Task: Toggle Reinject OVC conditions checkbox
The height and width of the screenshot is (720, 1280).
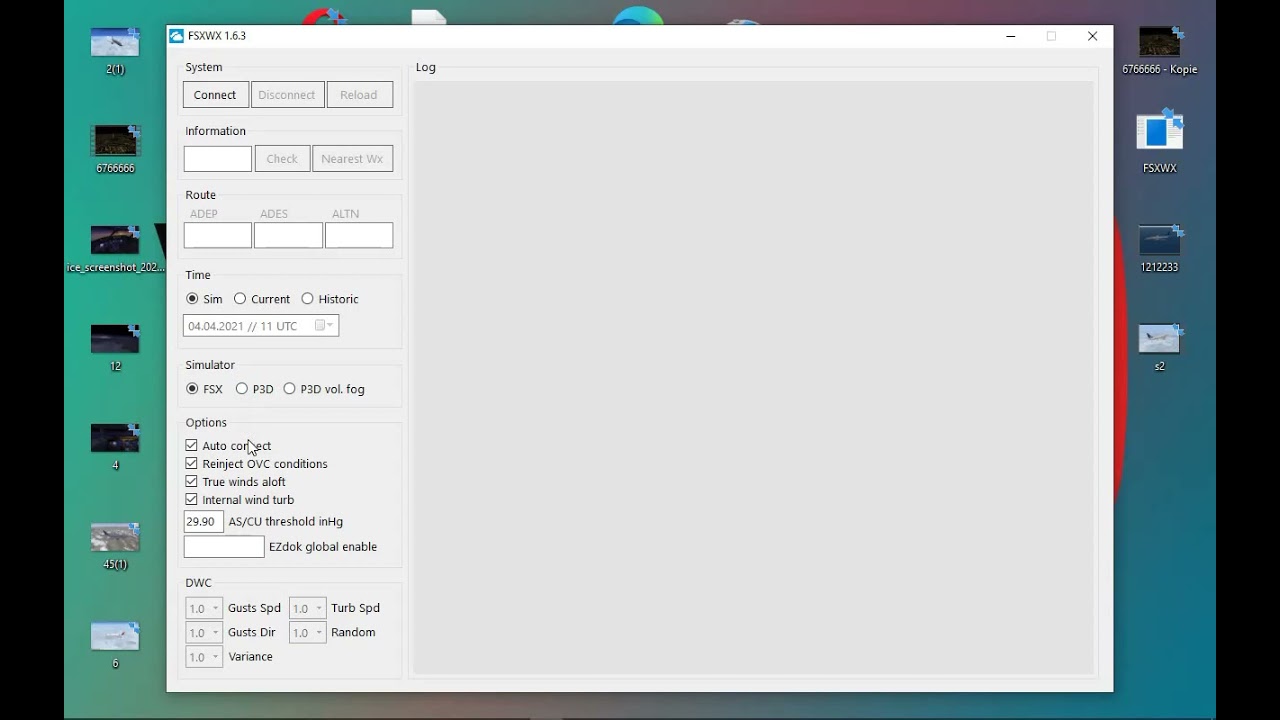Action: click(x=192, y=464)
